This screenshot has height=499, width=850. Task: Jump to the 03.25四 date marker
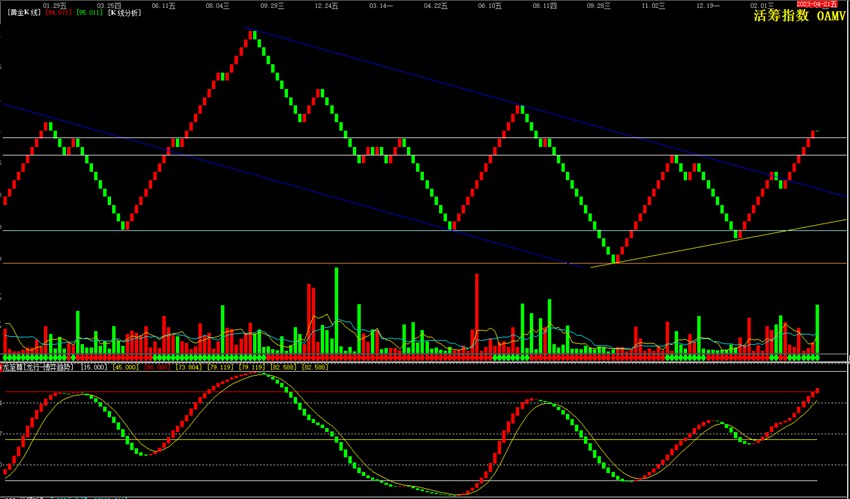pyautogui.click(x=108, y=5)
